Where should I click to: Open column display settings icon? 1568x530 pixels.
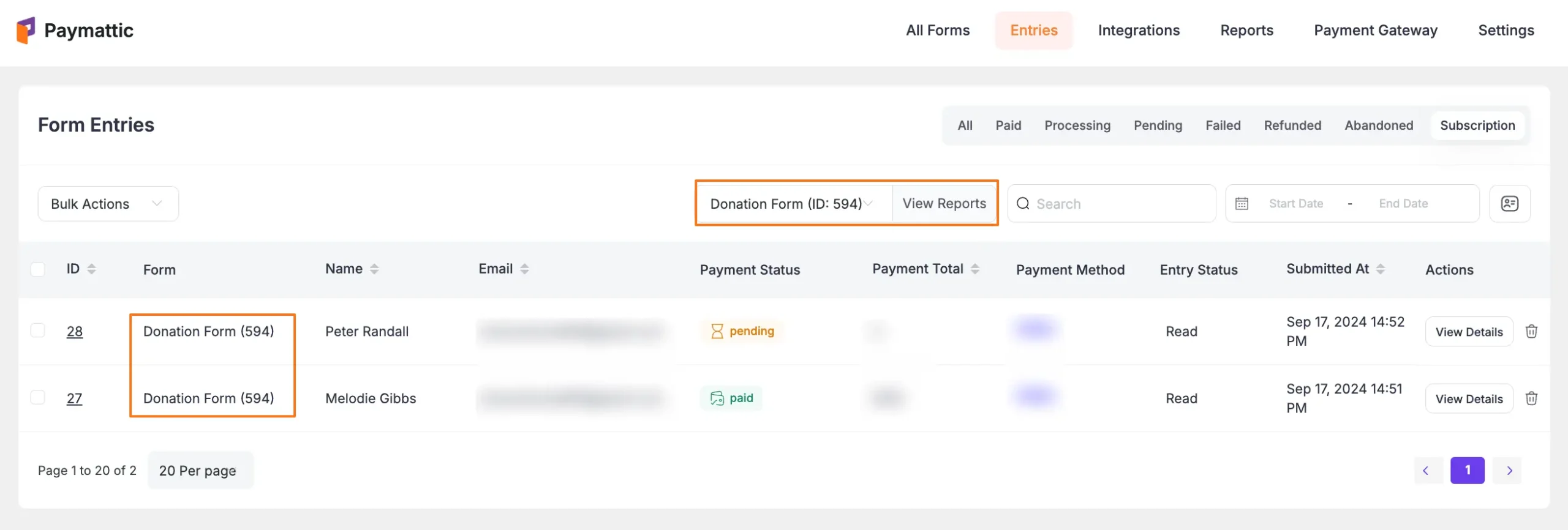[x=1510, y=203]
